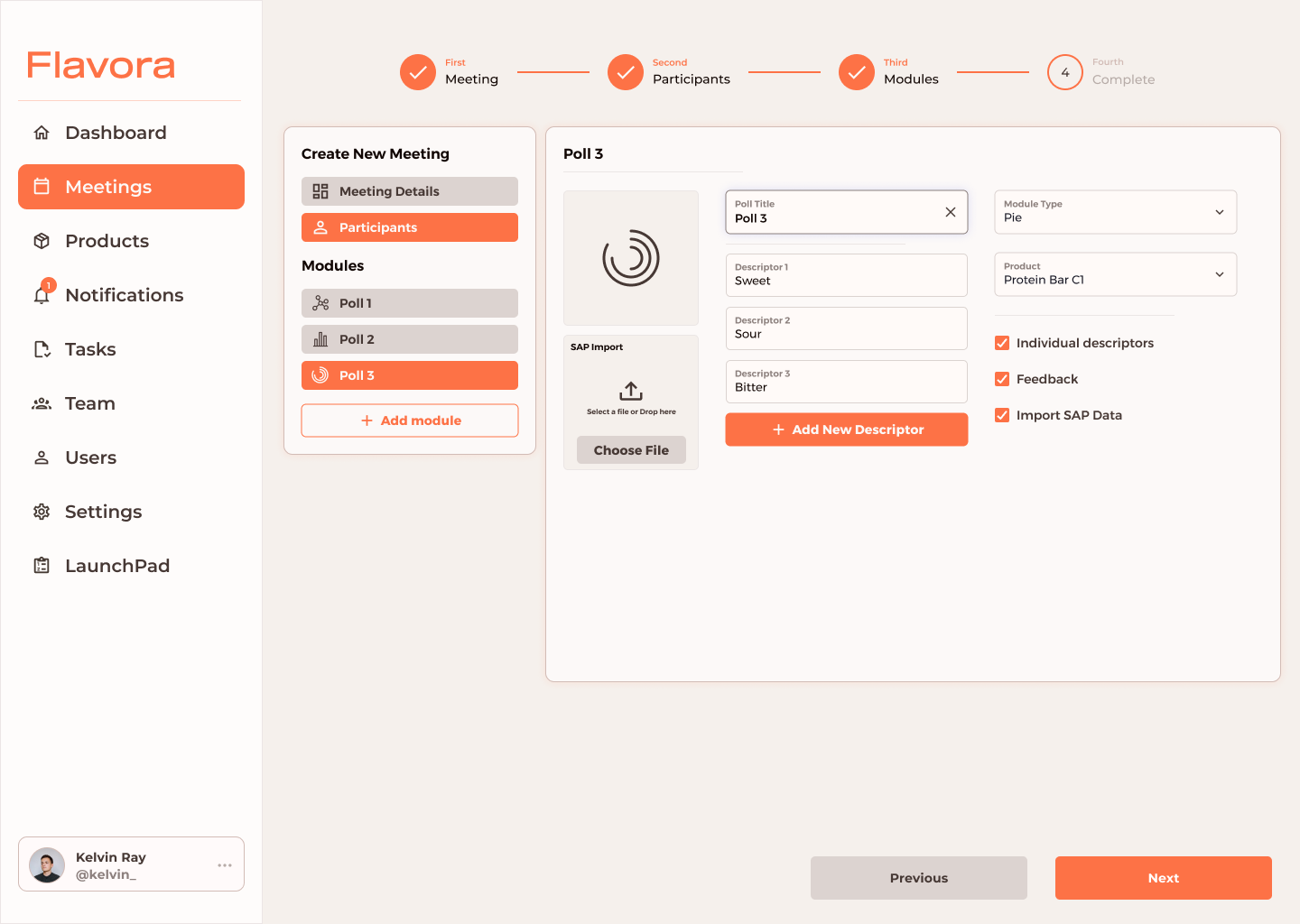Open user options three-dot menu
The width and height of the screenshot is (1300, 924).
click(x=225, y=865)
